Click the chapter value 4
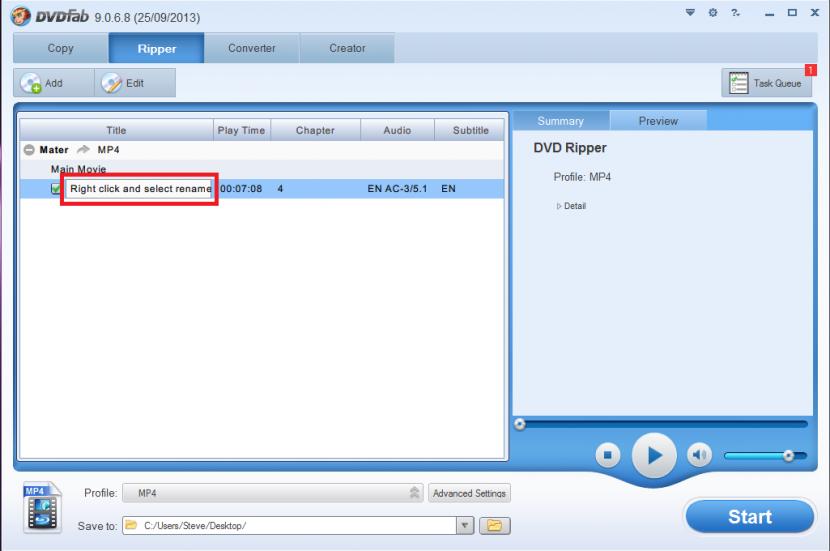 click(x=280, y=188)
